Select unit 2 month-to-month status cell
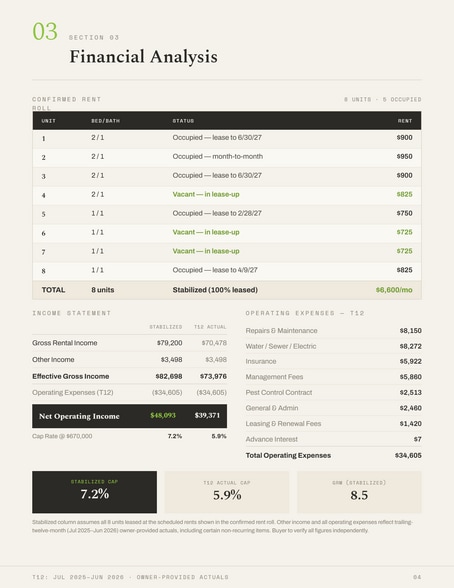This screenshot has width=454, height=588. pos(217,156)
